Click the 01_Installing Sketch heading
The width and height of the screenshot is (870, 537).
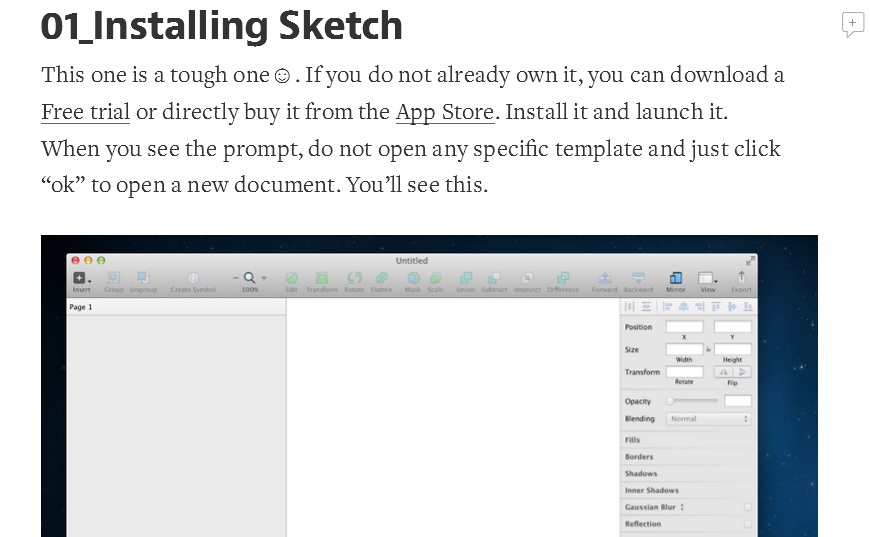(221, 26)
